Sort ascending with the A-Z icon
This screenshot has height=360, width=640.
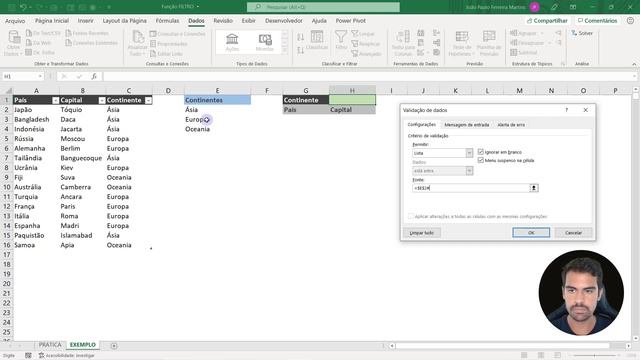[x=300, y=38]
